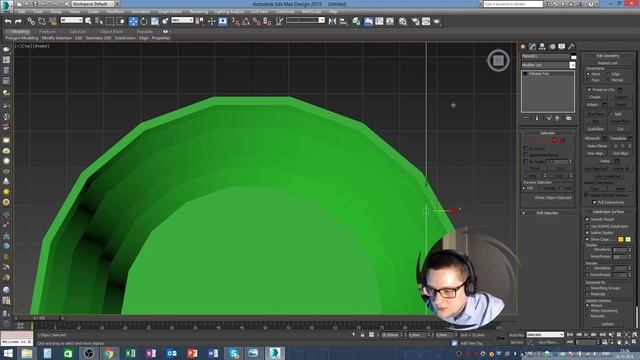Open the Create command panel tab
Viewport: 640px width, 360px height.
tap(523, 47)
